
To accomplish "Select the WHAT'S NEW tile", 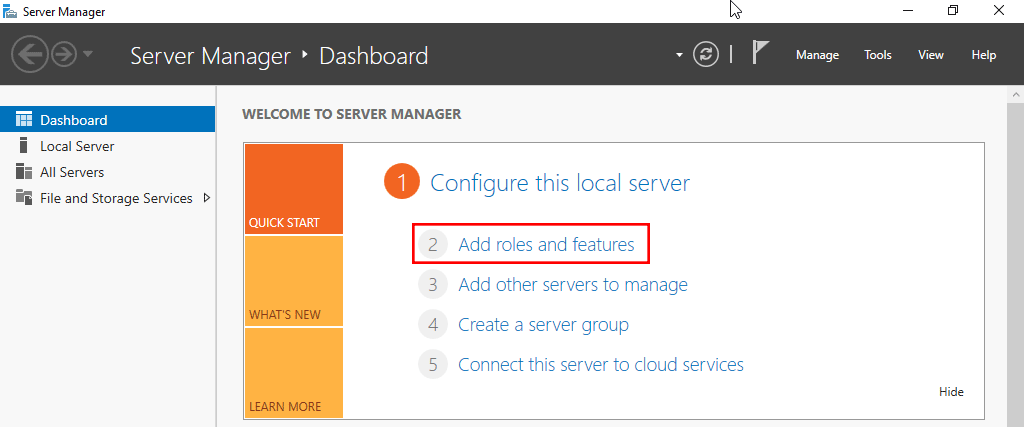I will (293, 282).
